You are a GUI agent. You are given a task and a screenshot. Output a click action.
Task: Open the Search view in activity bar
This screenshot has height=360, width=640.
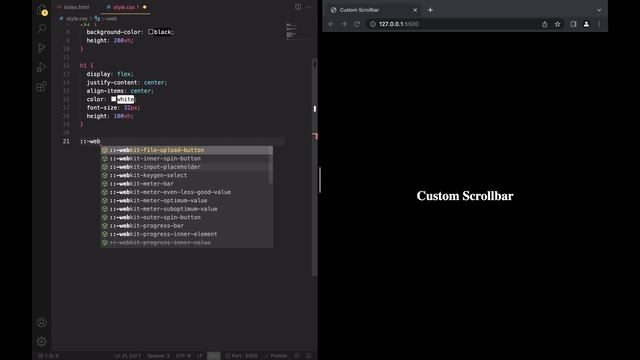coord(42,29)
